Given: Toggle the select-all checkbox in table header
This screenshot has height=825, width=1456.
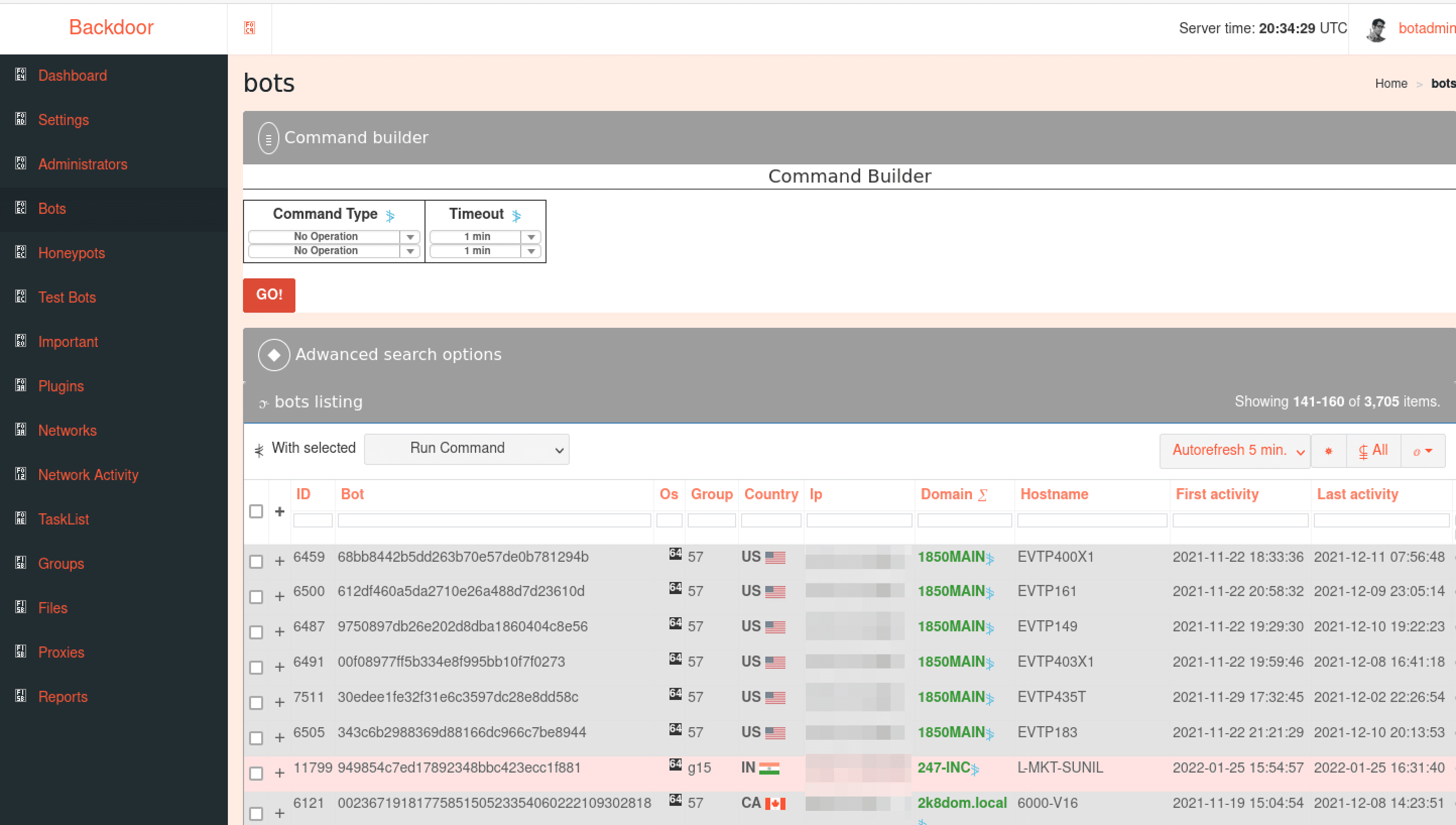Looking at the screenshot, I should (x=256, y=511).
